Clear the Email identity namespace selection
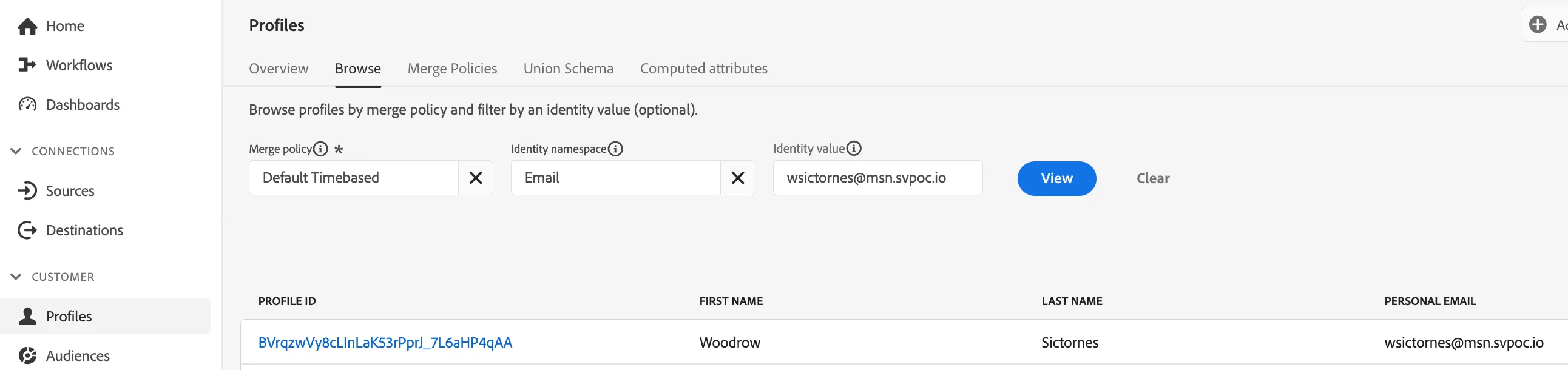This screenshot has width=1568, height=370. click(x=738, y=178)
